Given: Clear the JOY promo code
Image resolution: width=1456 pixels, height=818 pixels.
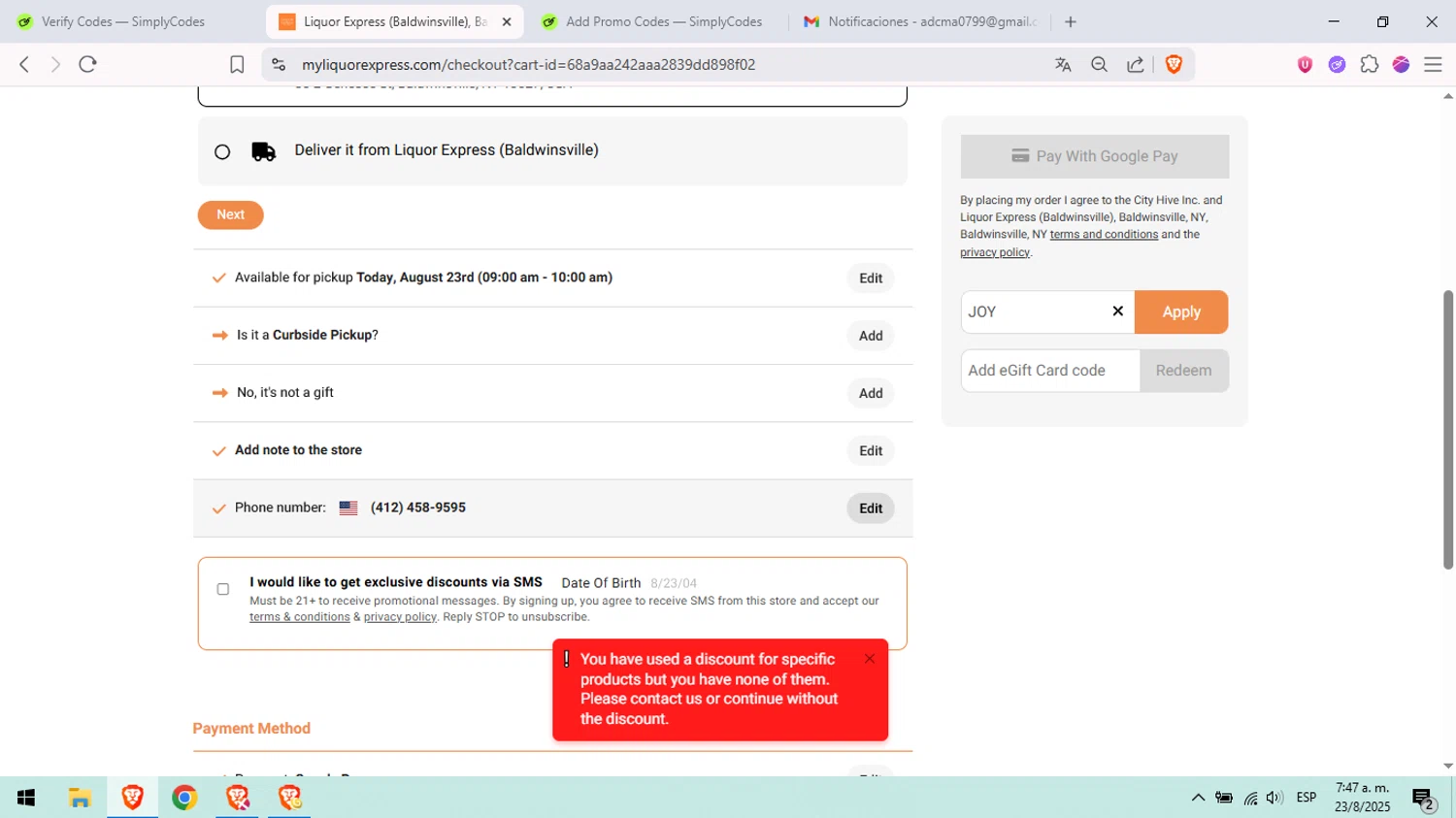Looking at the screenshot, I should click(1117, 311).
